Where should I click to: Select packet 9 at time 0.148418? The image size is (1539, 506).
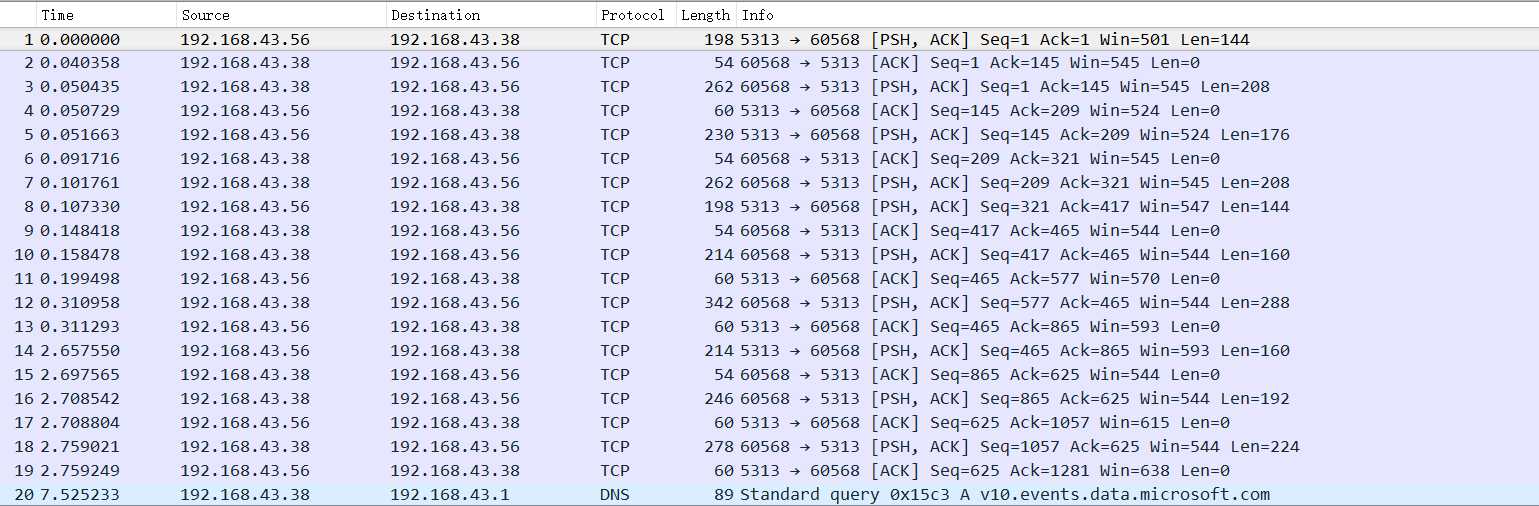pos(769,230)
